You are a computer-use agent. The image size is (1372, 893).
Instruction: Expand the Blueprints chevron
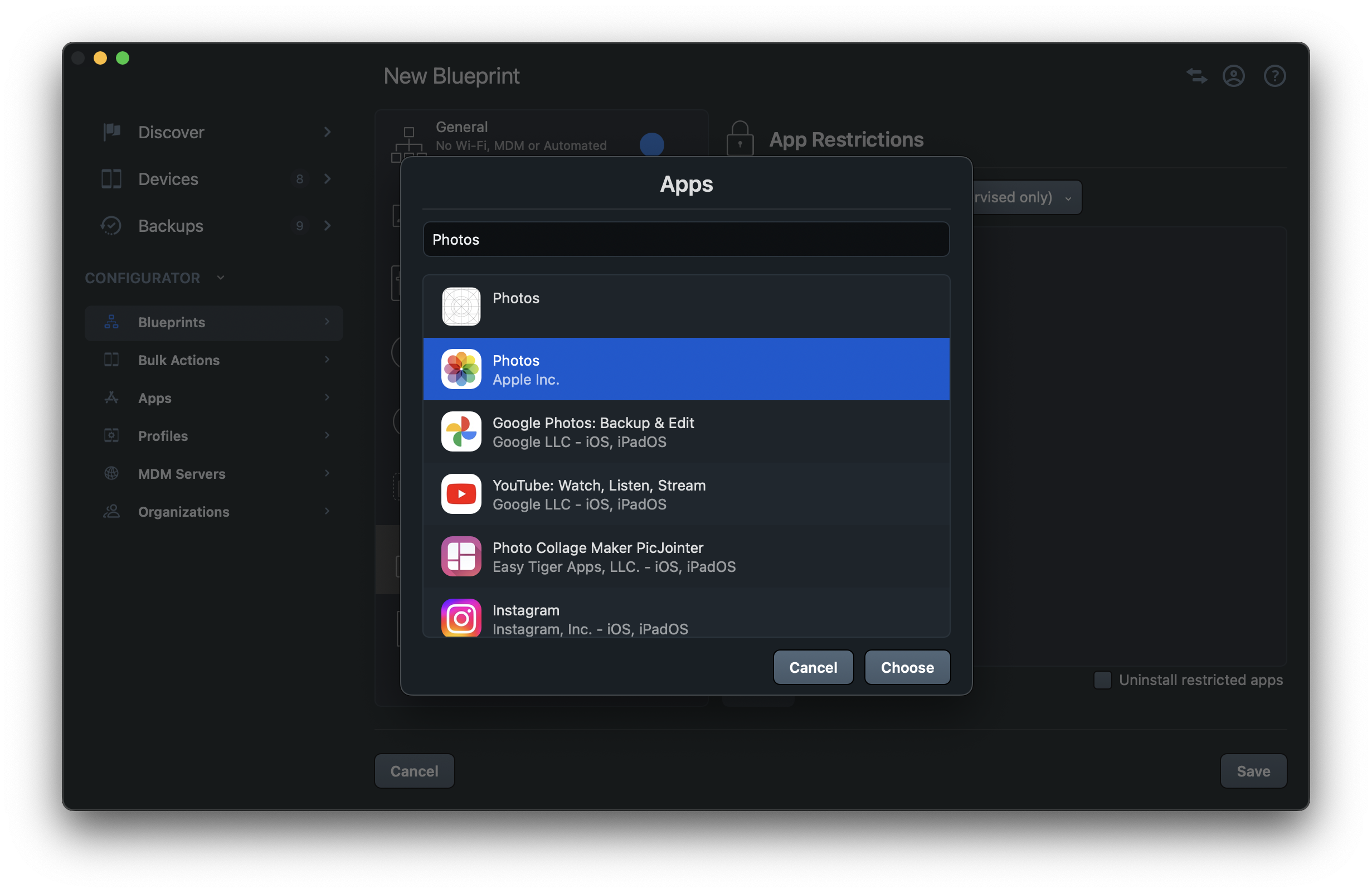point(328,322)
